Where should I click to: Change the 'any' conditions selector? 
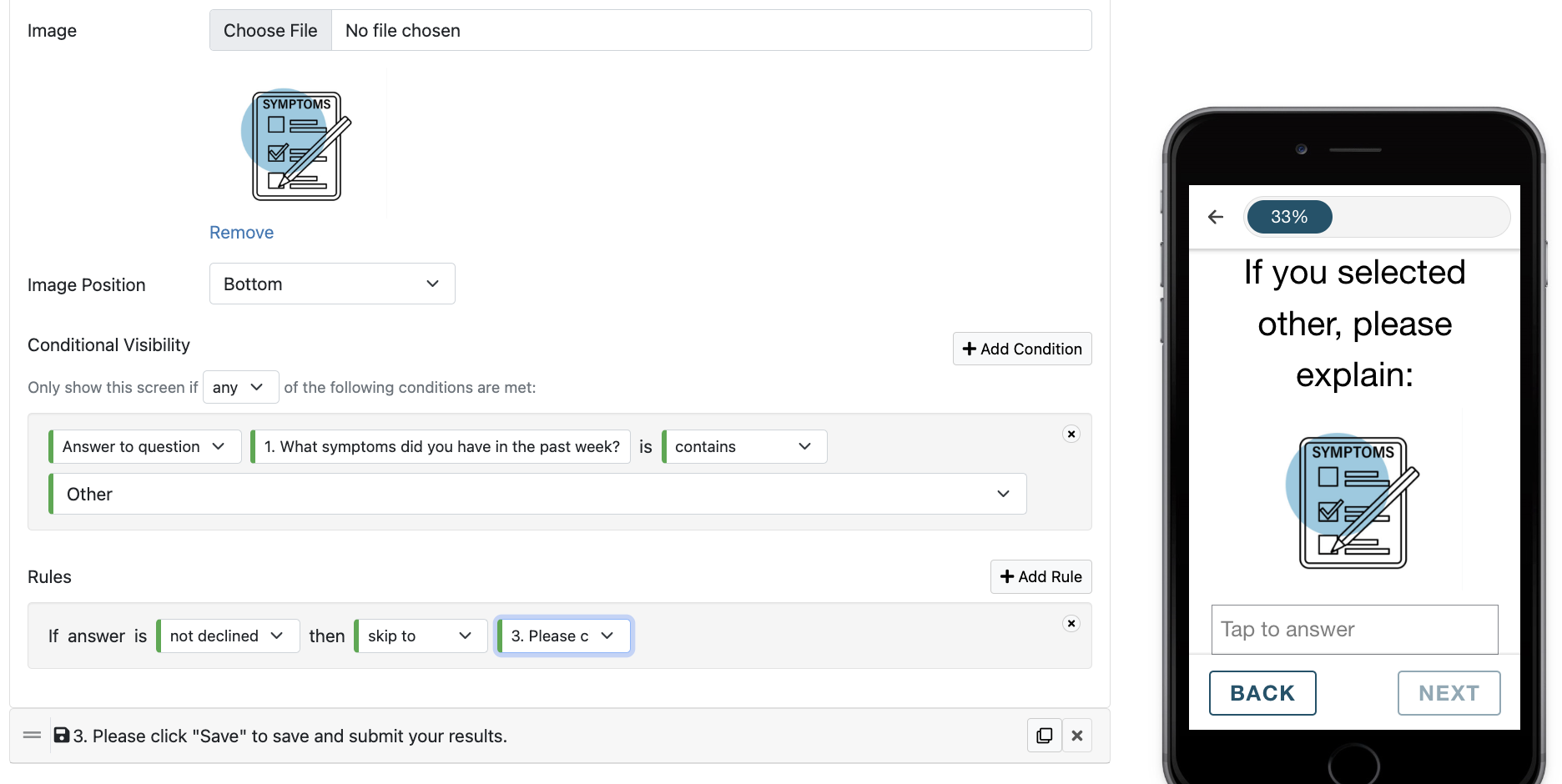point(240,387)
